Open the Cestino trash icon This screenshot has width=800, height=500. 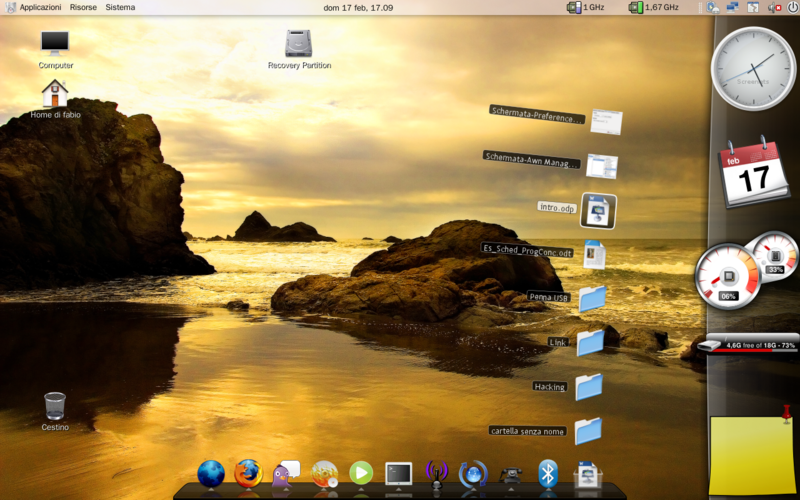coord(55,406)
